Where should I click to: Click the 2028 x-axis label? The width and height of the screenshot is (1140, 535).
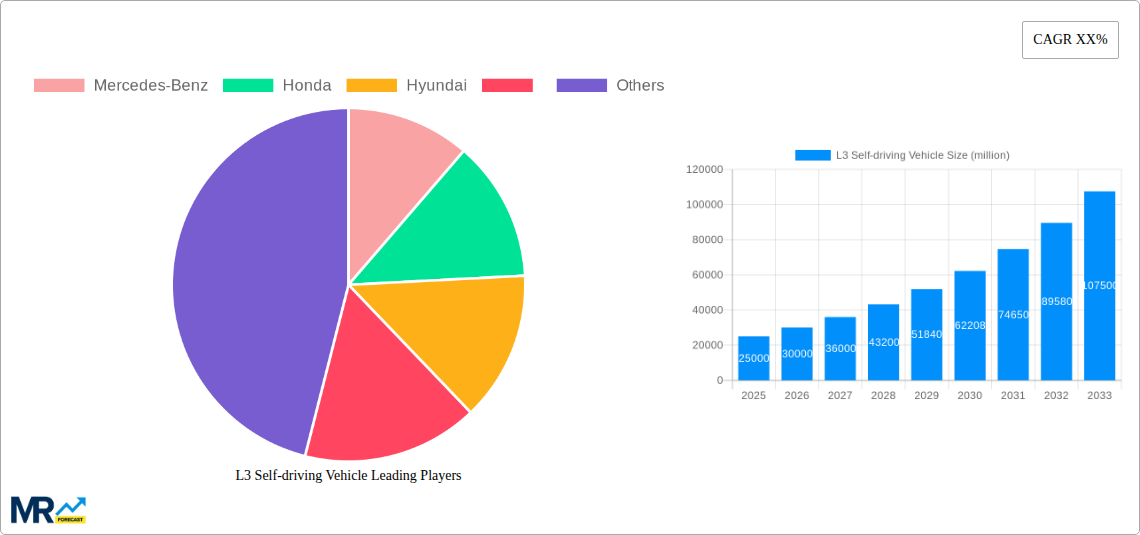click(883, 395)
